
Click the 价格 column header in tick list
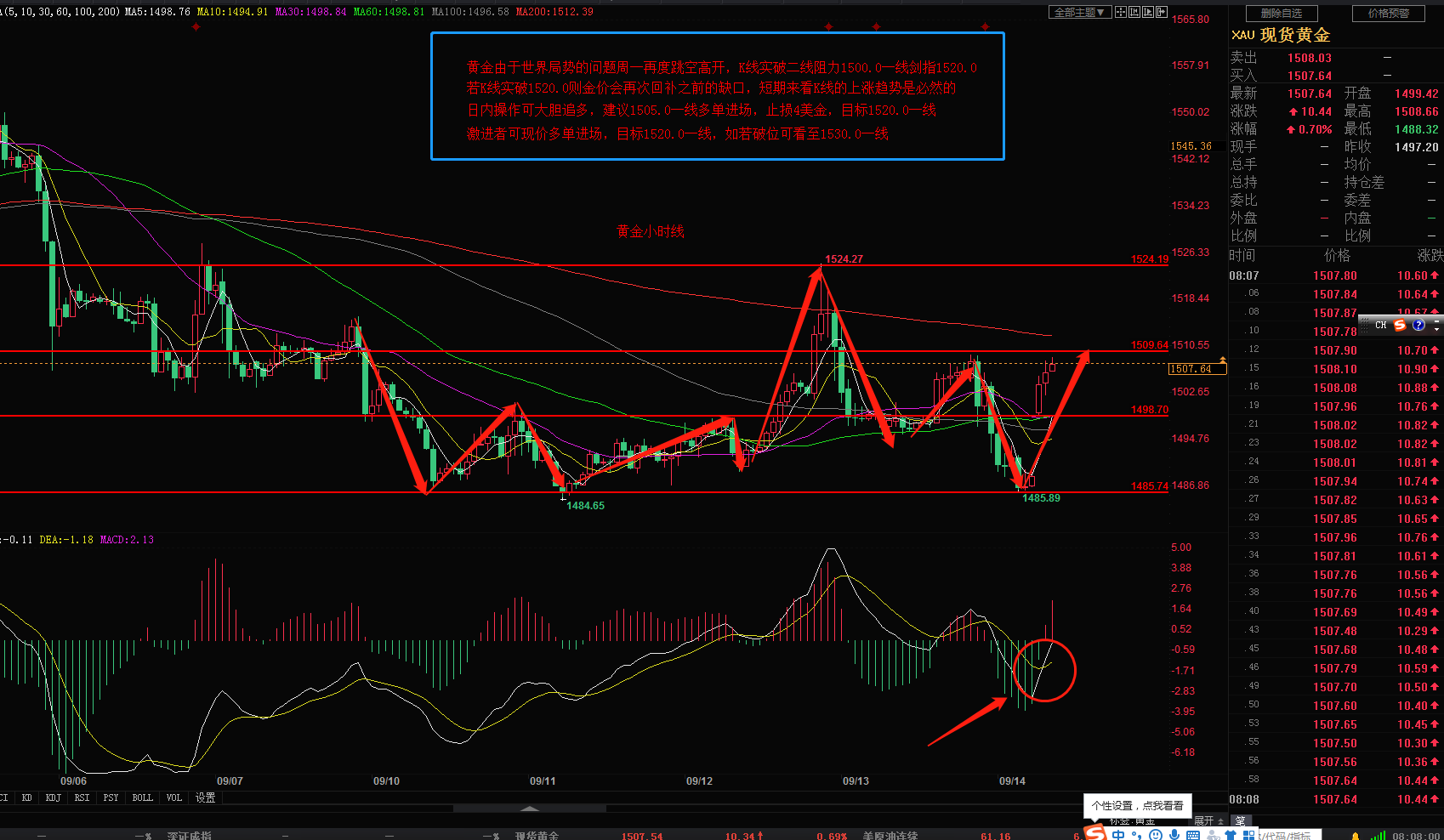tap(1337, 255)
